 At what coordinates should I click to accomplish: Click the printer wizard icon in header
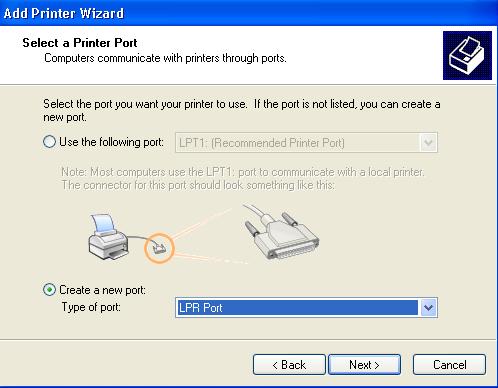click(467, 55)
